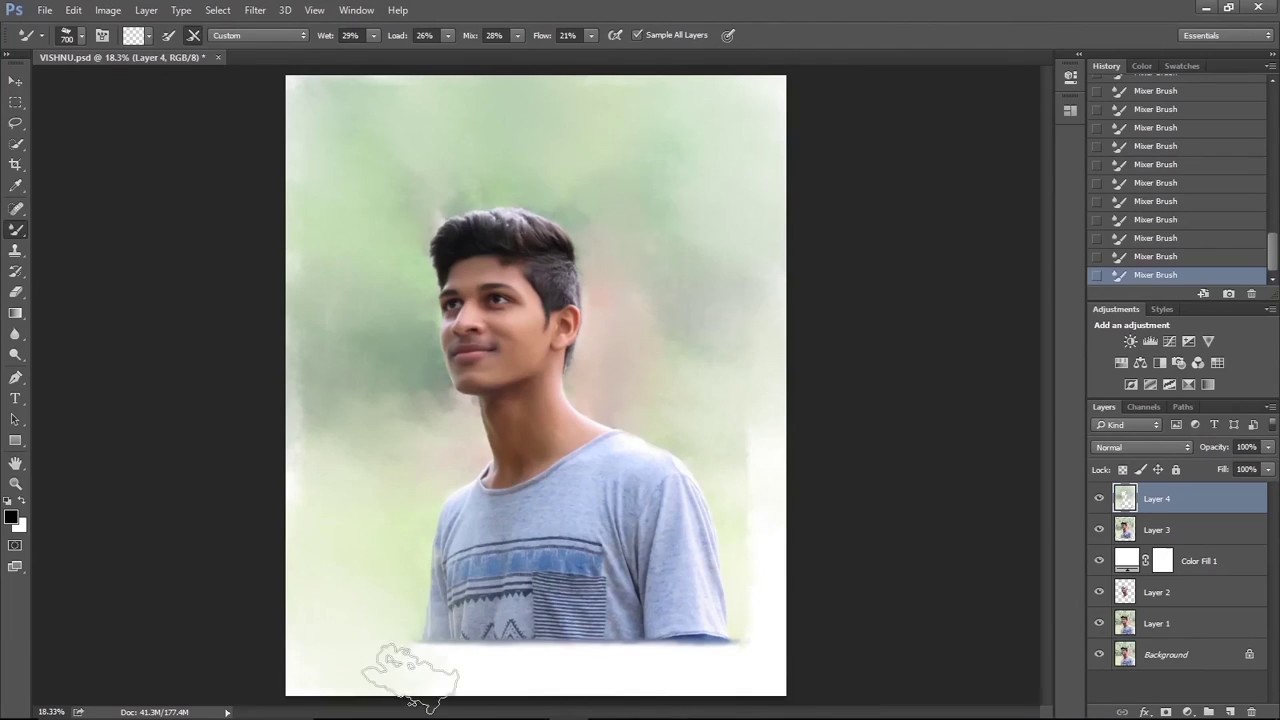Viewport: 1280px width, 720px height.
Task: Hide Layer 1 visibility eye
Action: [1099, 623]
